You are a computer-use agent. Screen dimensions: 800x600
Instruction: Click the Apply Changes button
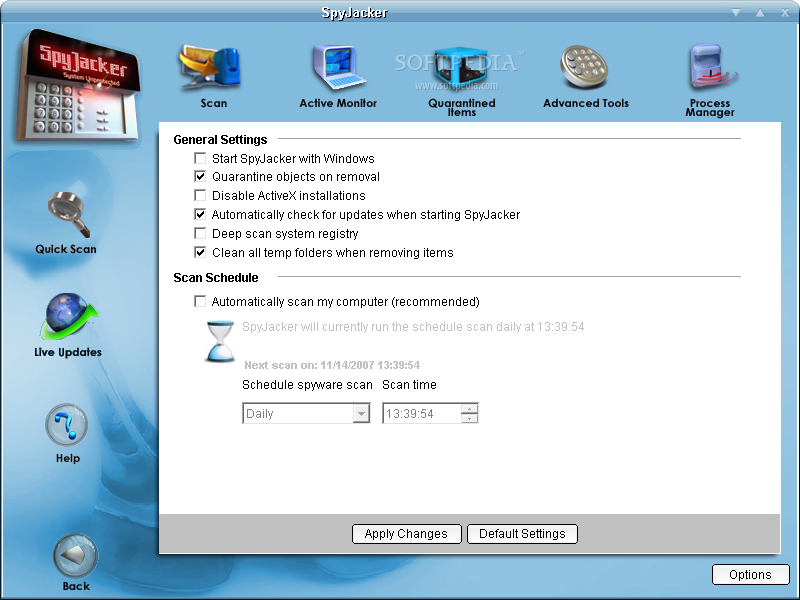click(407, 534)
